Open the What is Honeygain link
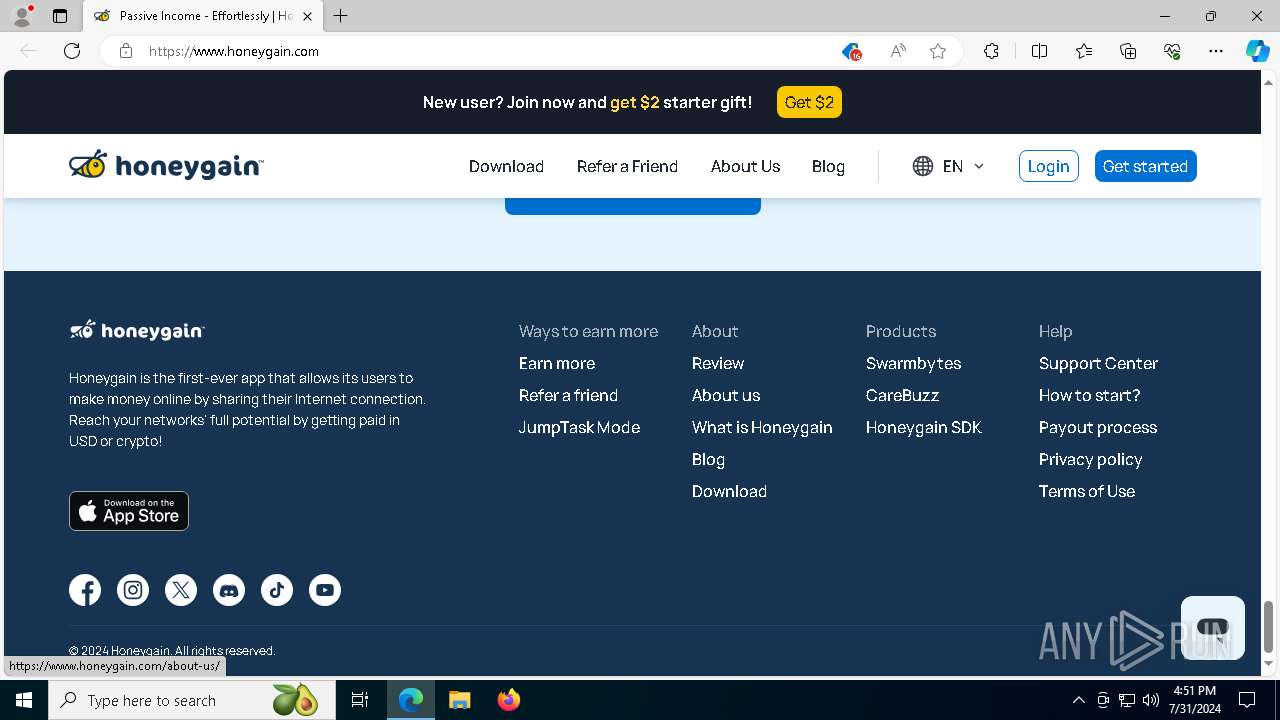This screenshot has width=1280, height=720. [762, 427]
